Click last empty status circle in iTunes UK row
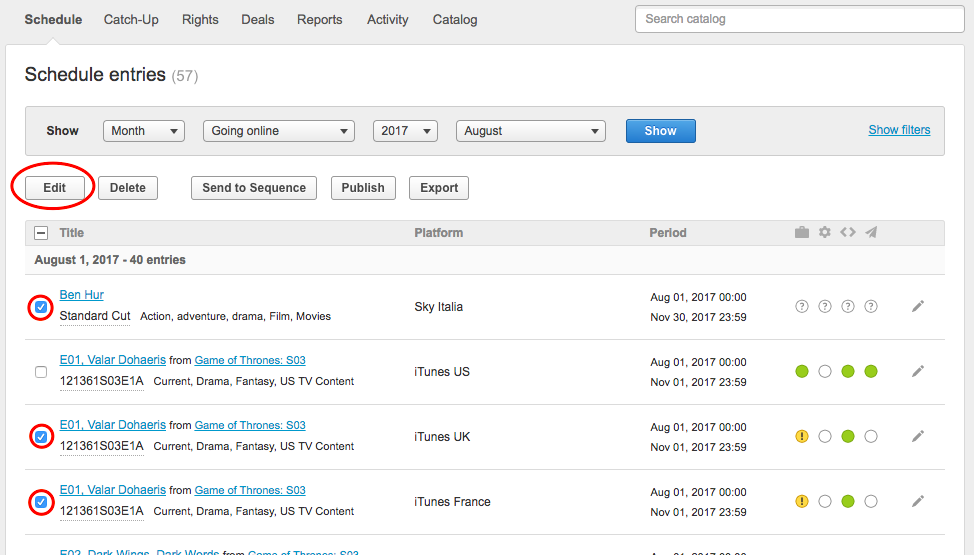 tap(871, 436)
